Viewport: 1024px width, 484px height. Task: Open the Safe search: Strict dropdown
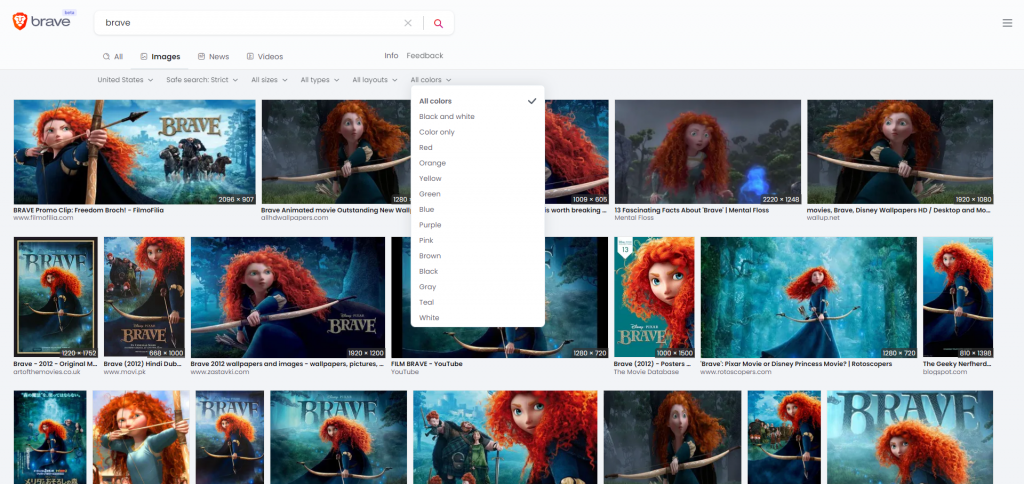tap(202, 80)
